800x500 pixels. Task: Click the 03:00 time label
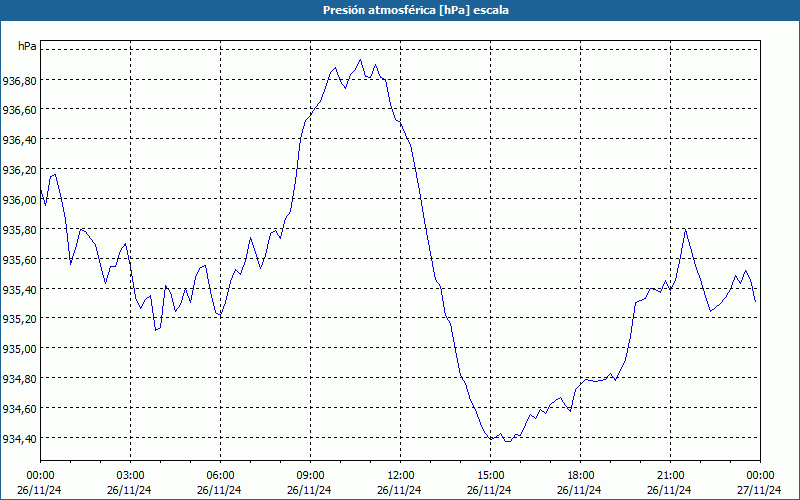click(131, 476)
